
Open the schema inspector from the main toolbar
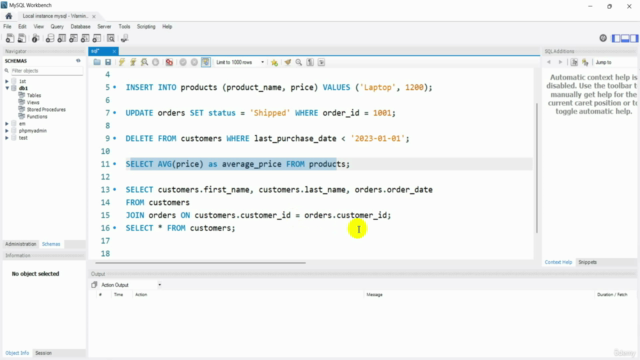pos(36,38)
